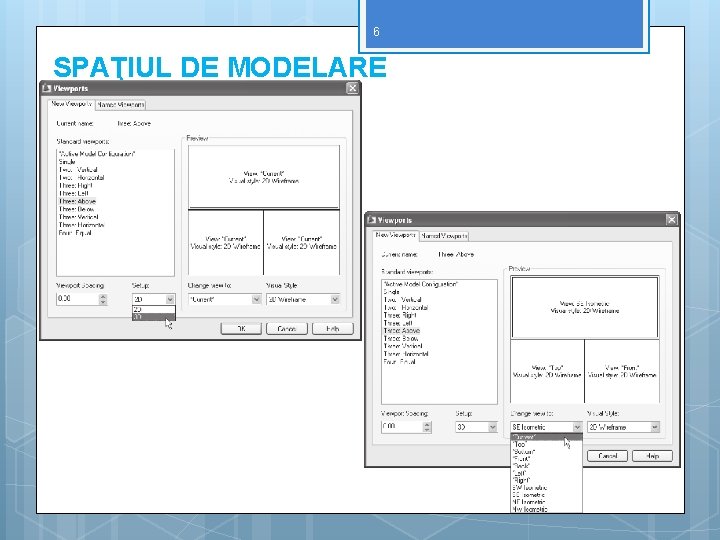Click OK in upper-left Viewports dialog
The image size is (720, 540).
coord(241,329)
